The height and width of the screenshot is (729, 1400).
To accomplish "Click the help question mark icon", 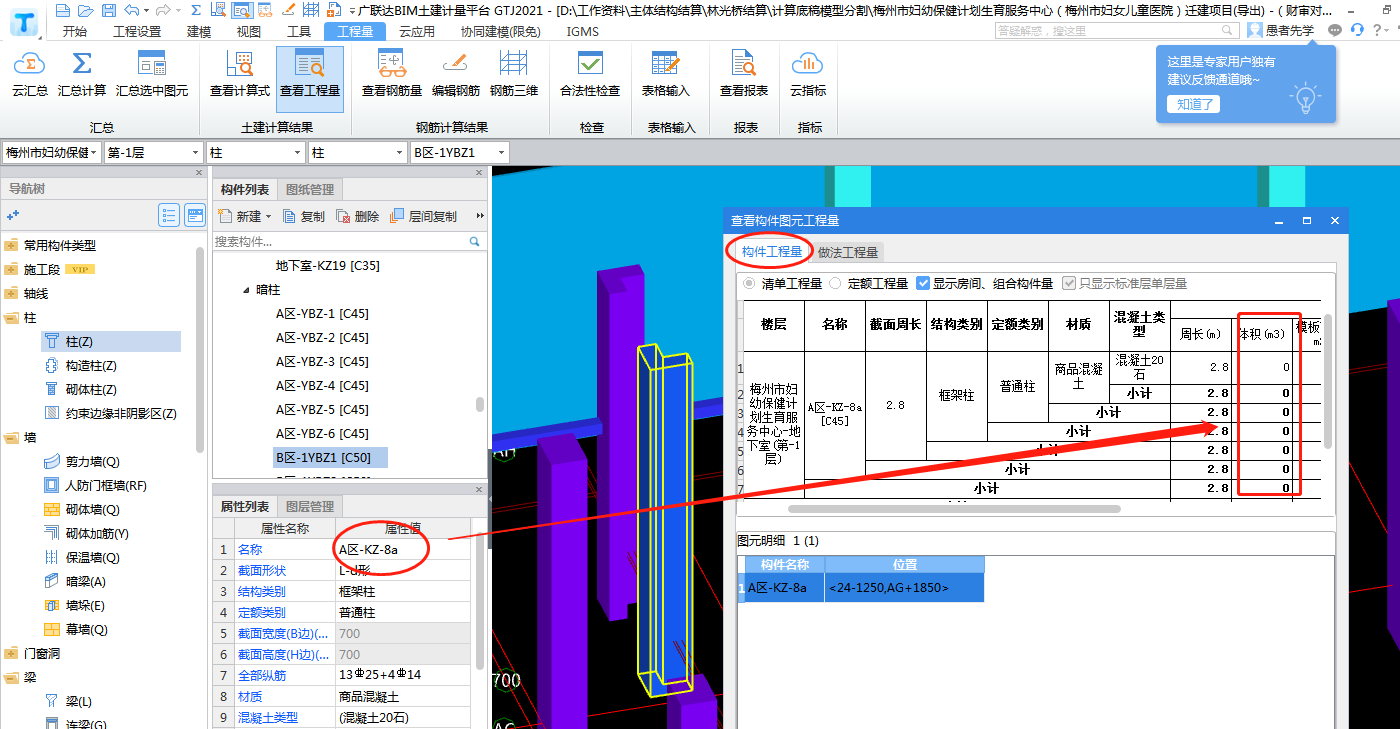I will (1378, 30).
